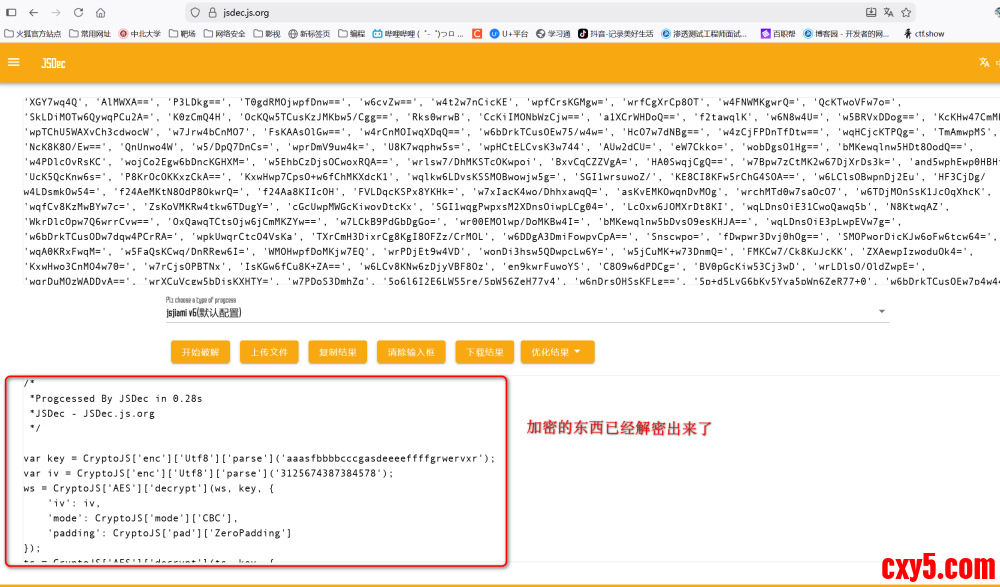Open the ctf.show bookmark
The width and height of the screenshot is (1000, 587).
(924, 34)
